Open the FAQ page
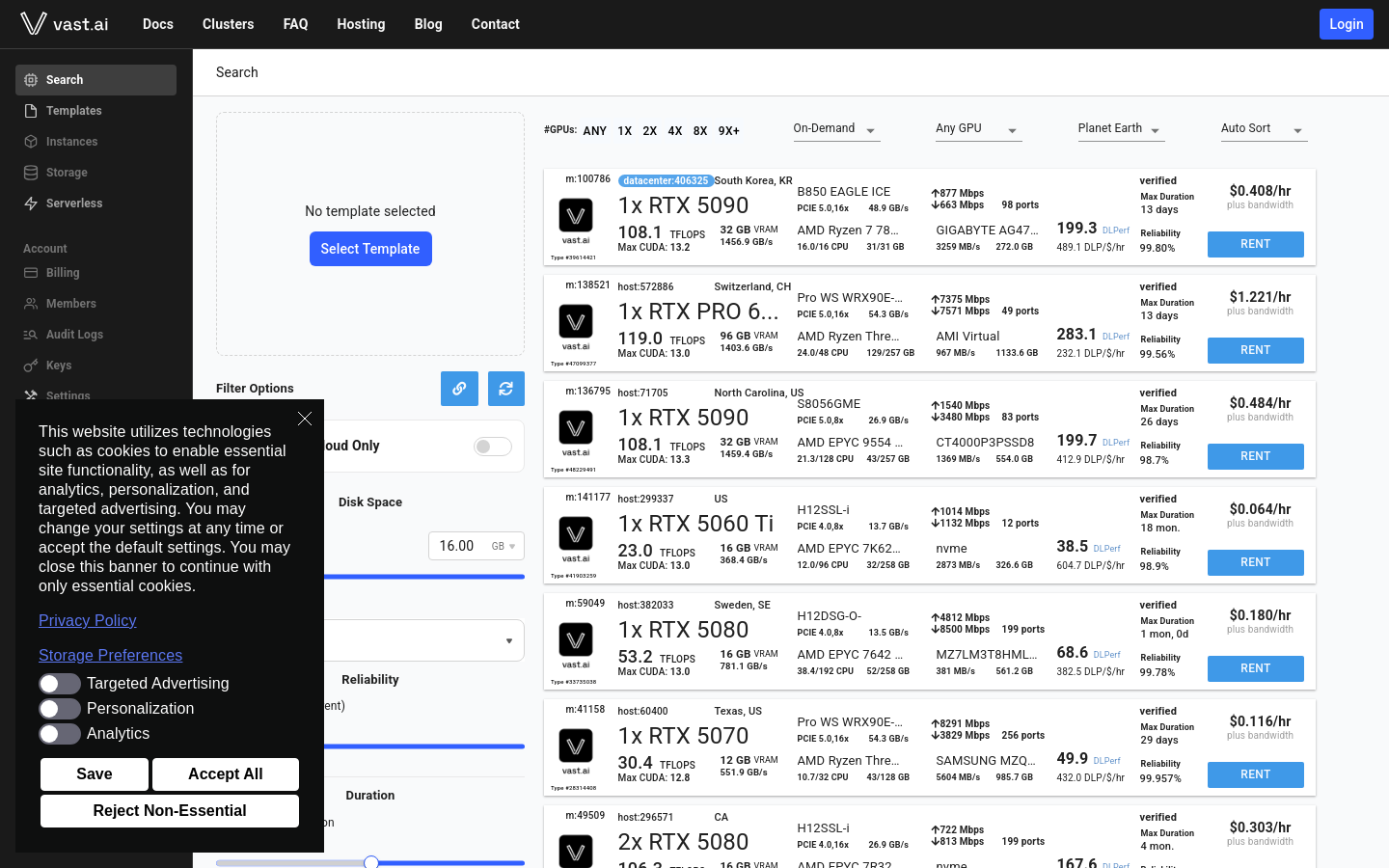Image resolution: width=1389 pixels, height=868 pixels. pyautogui.click(x=296, y=24)
